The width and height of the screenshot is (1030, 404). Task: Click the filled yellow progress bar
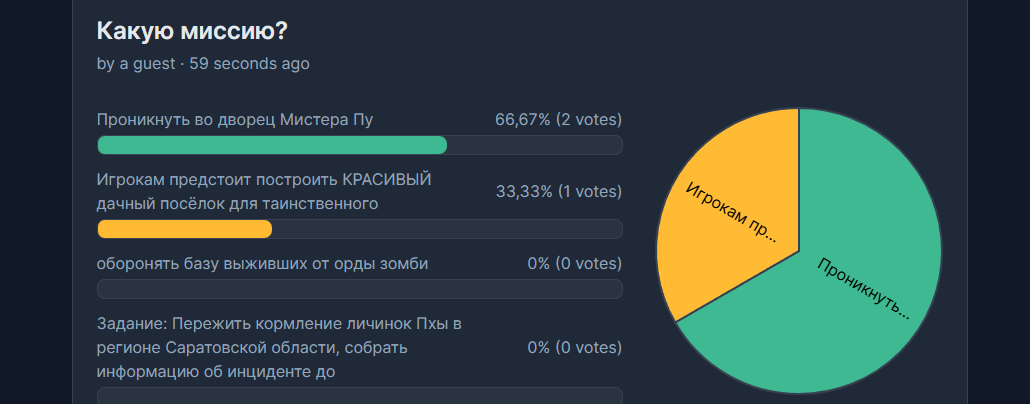click(x=185, y=229)
